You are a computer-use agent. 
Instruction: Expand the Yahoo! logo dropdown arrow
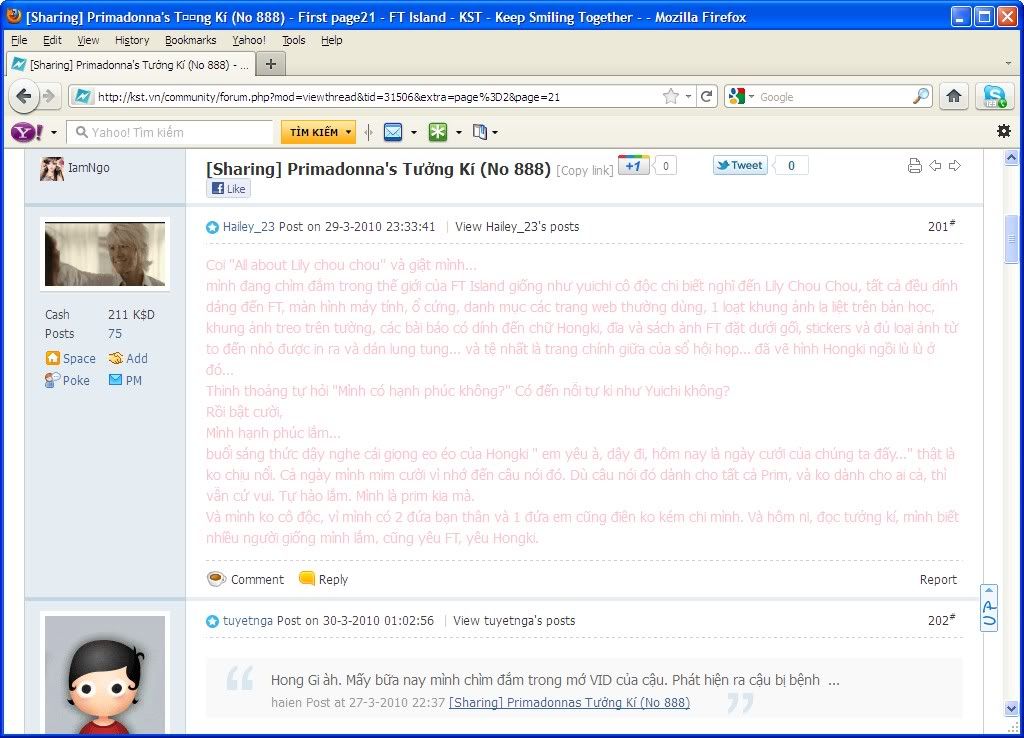coord(54,133)
